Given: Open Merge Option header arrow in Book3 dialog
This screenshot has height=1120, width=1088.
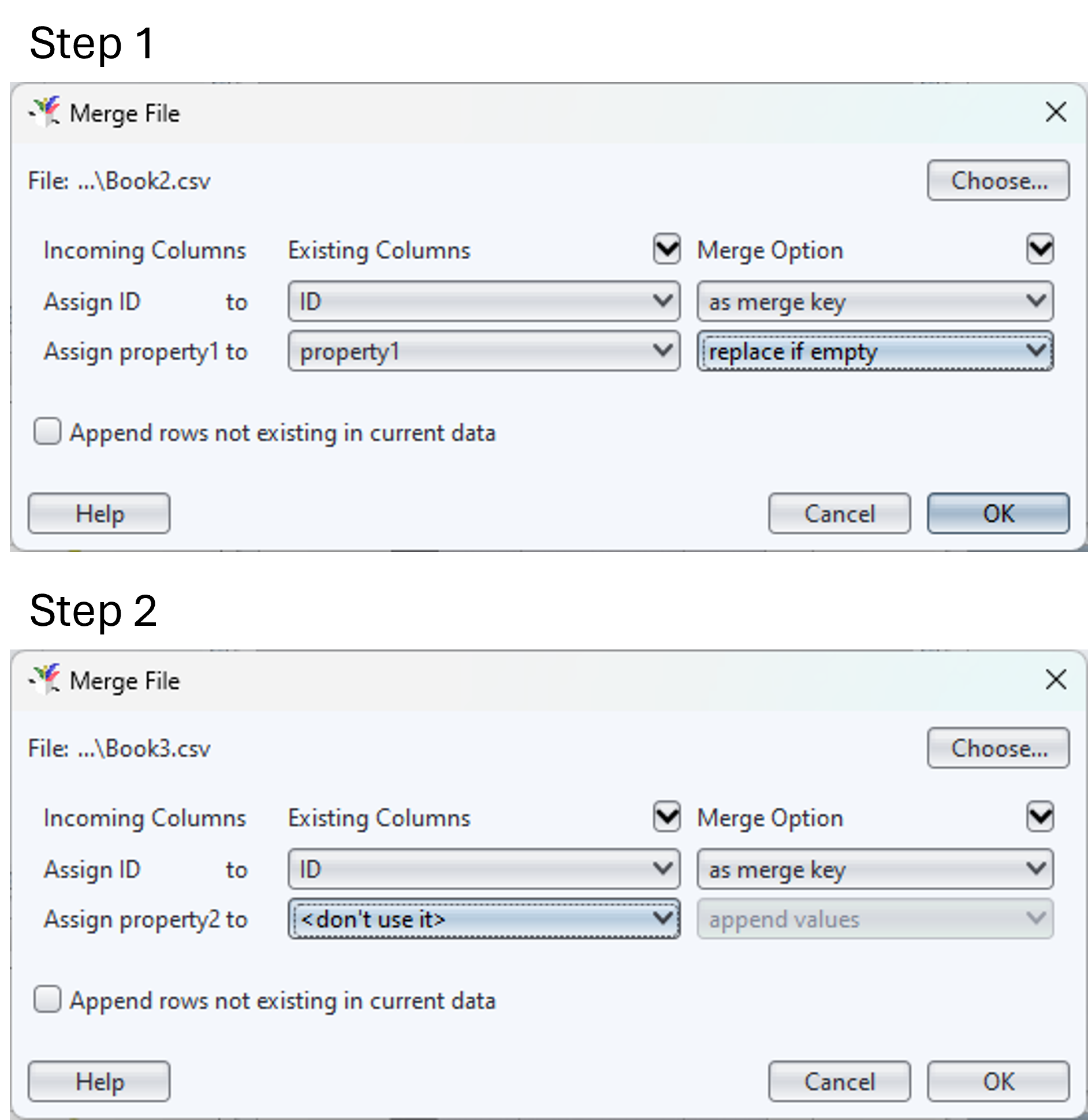Looking at the screenshot, I should pos(1039,817).
